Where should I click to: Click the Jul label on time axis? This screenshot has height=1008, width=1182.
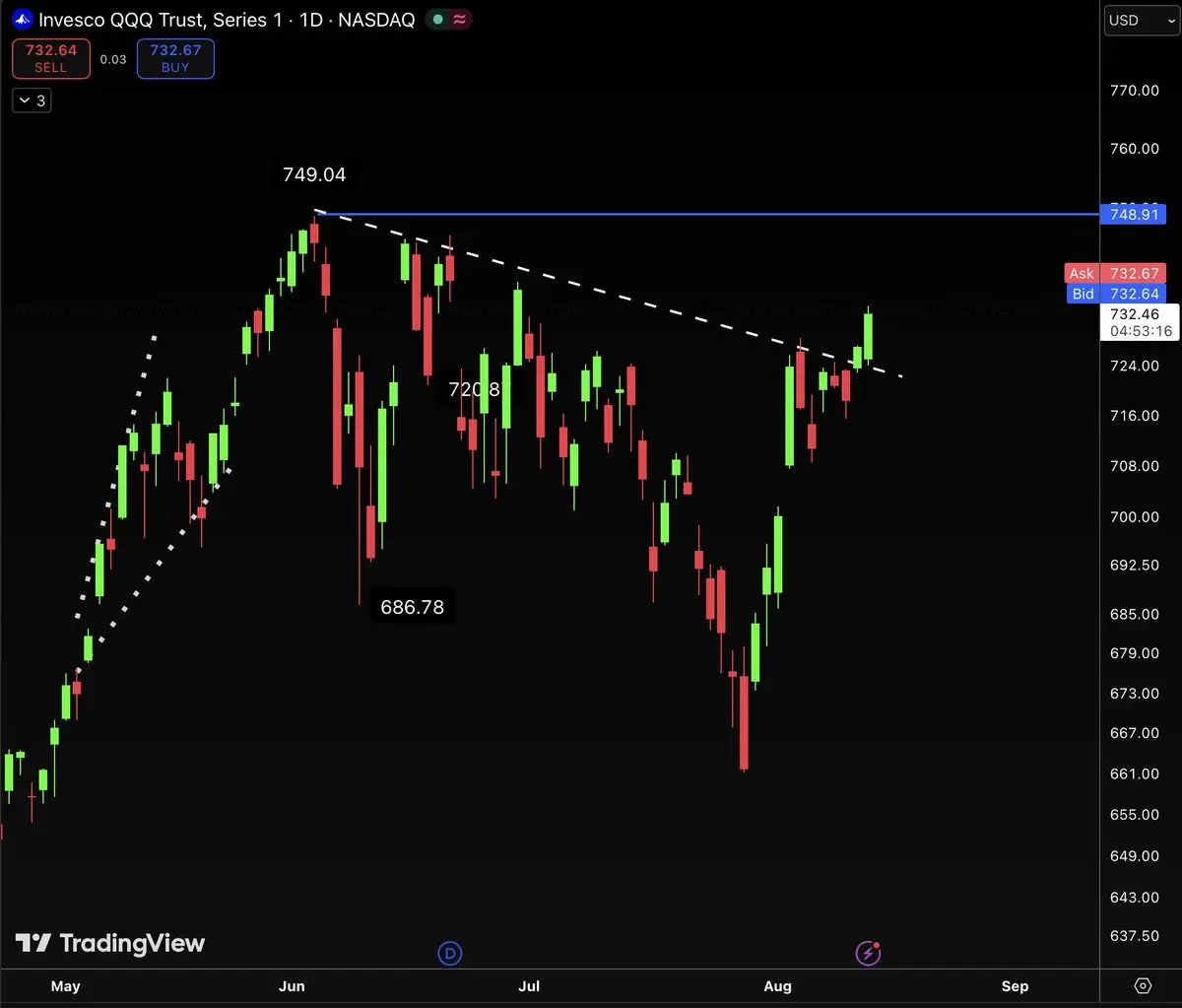tap(529, 986)
